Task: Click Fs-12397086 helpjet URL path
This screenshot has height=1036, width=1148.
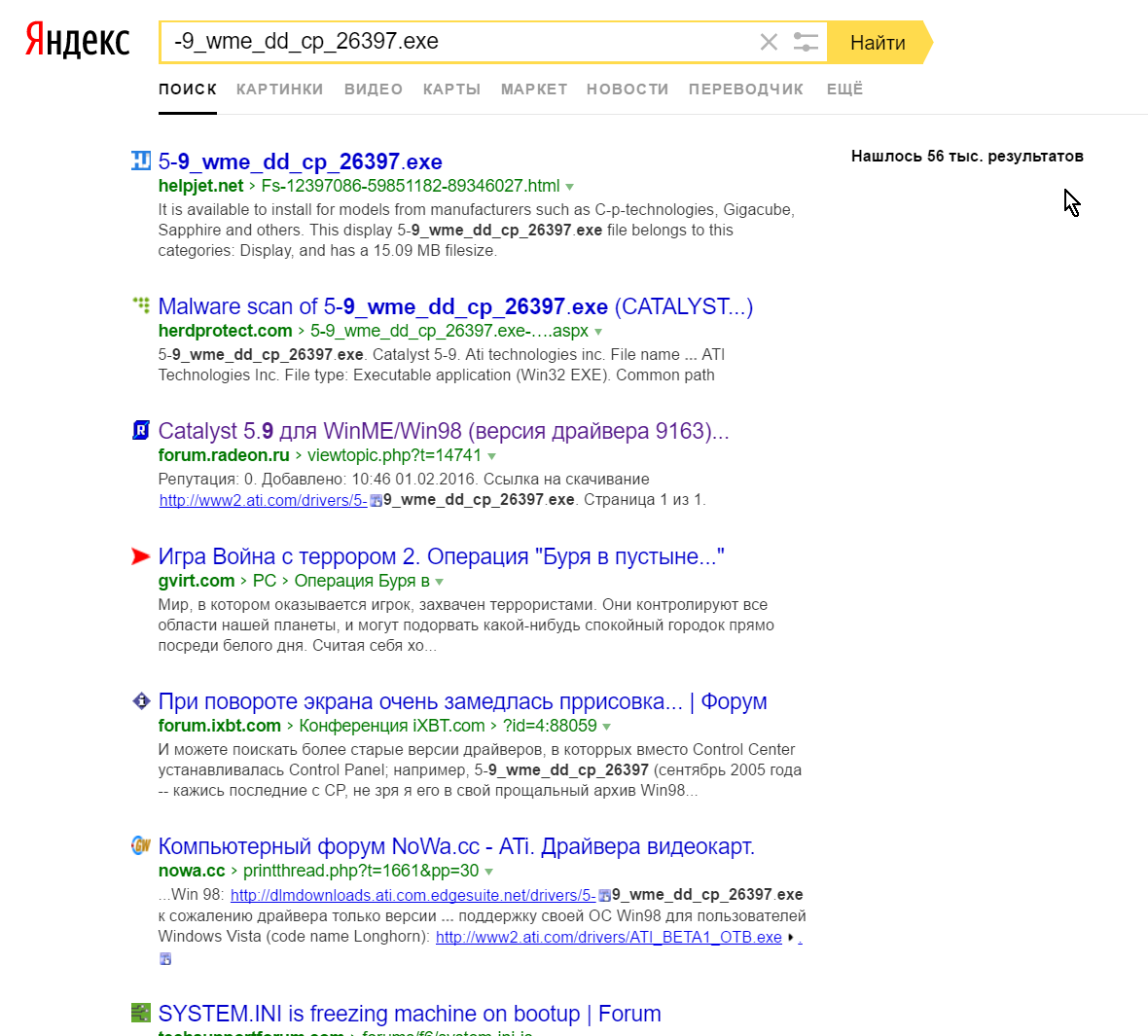Action: pyautogui.click(x=411, y=186)
